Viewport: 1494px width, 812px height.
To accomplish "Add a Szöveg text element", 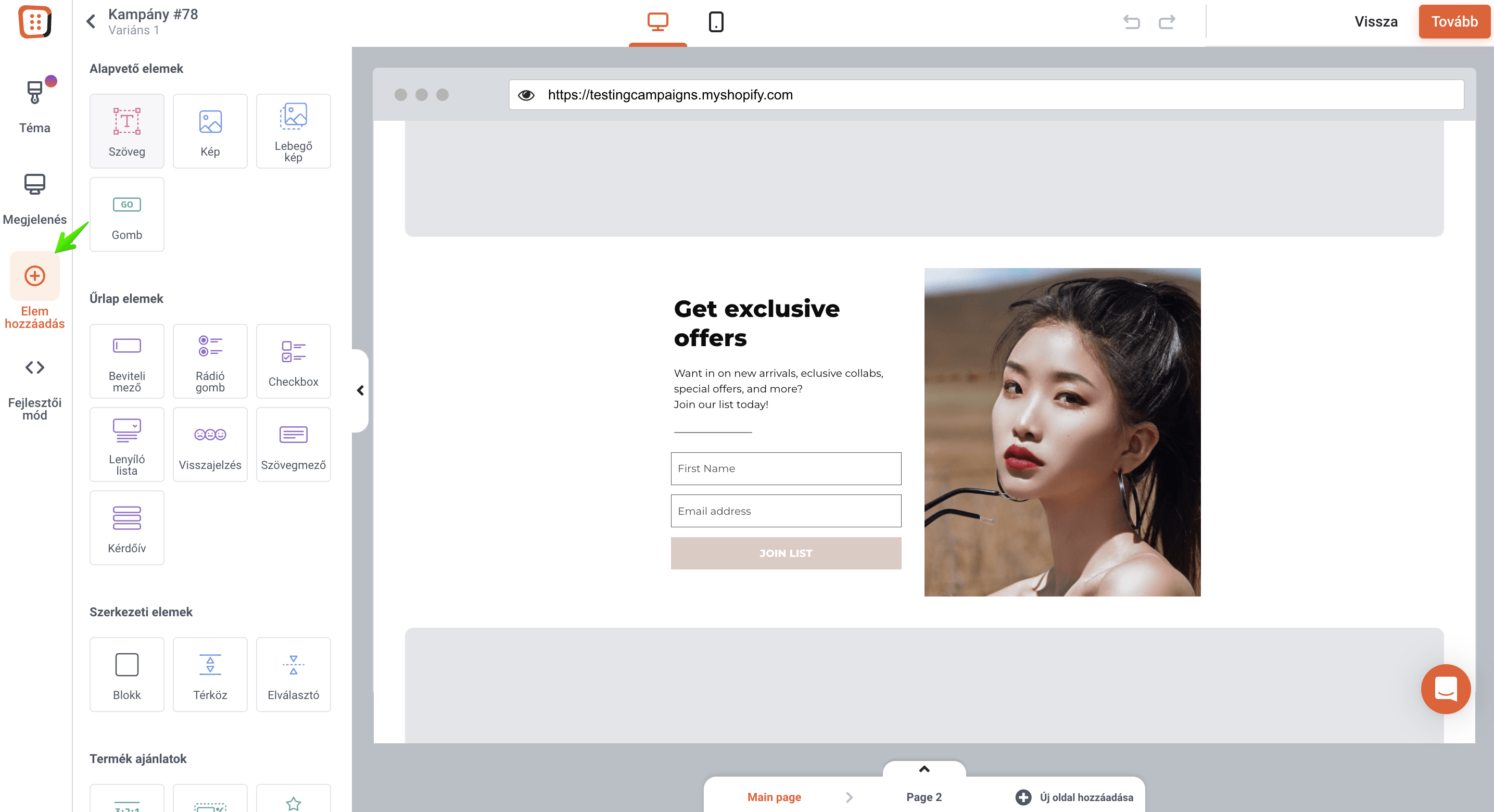I will (126, 131).
